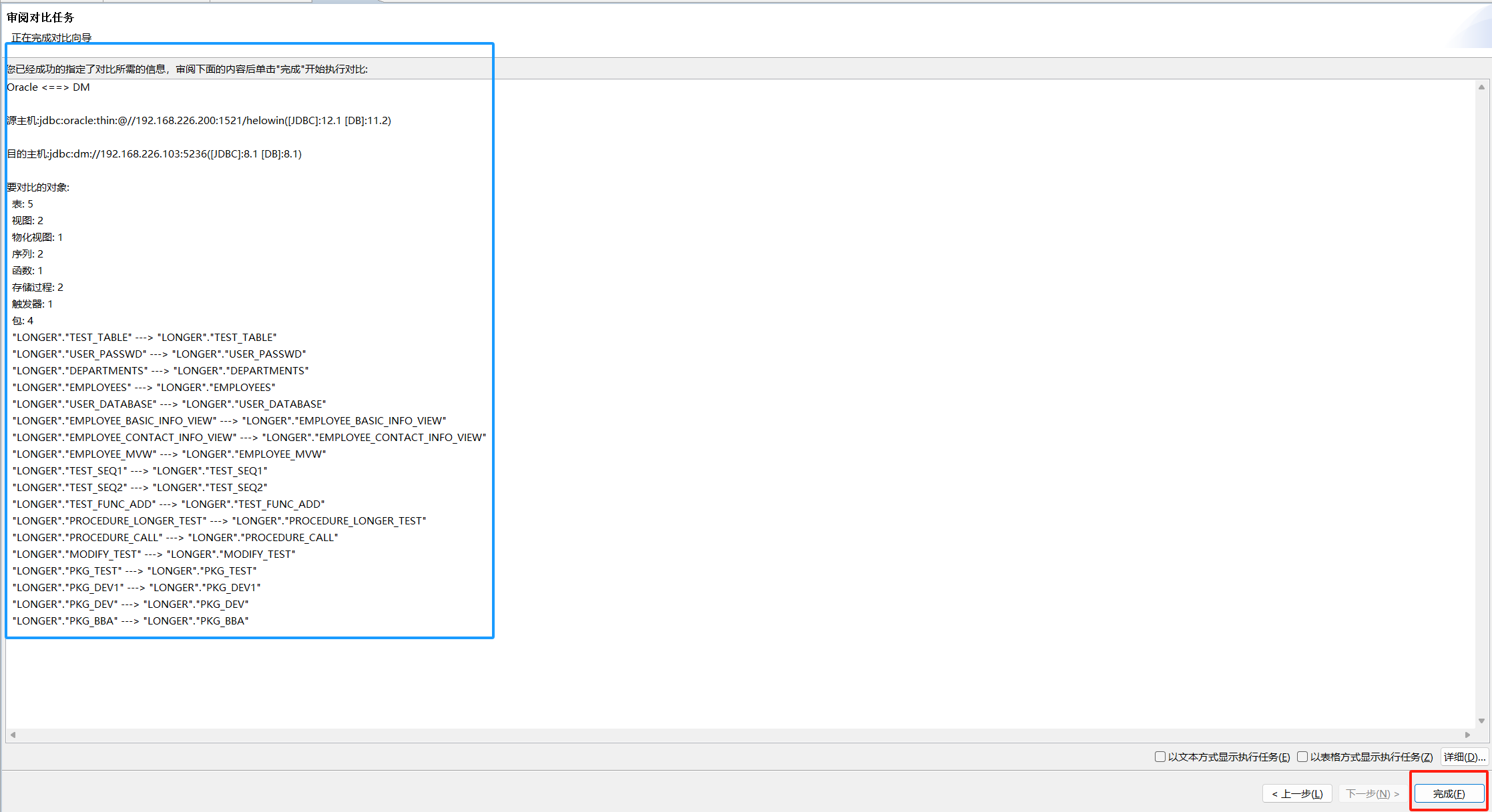
Task: Click the "PROCEDURE_CALL" mapping line
Action: 175,538
